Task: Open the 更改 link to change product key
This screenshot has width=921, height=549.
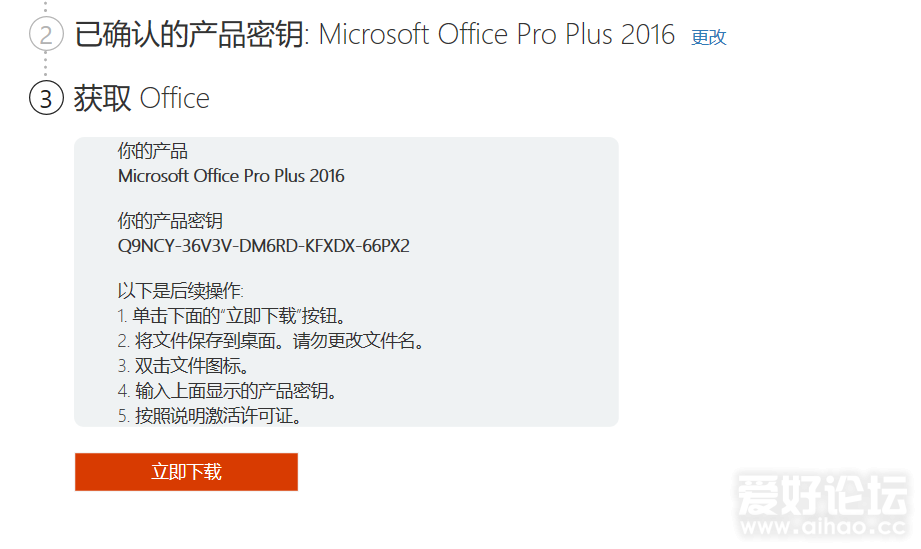Action: click(708, 38)
